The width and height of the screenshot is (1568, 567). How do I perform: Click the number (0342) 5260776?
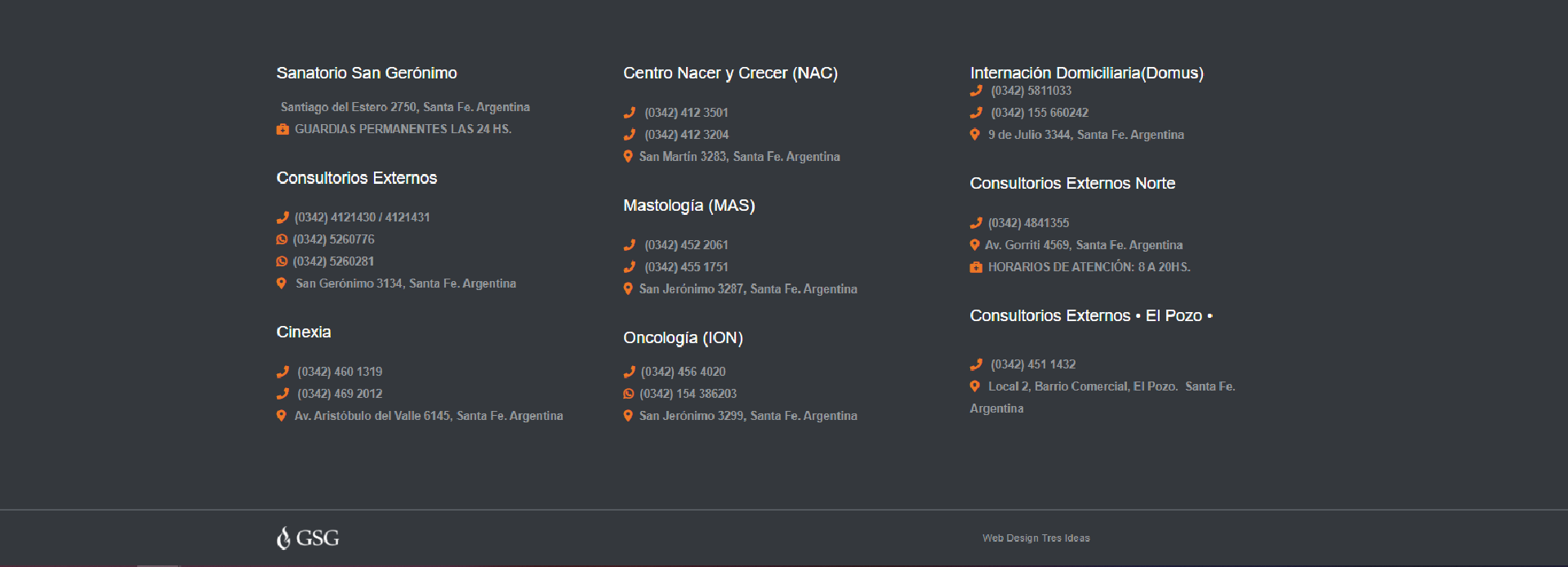pos(334,239)
